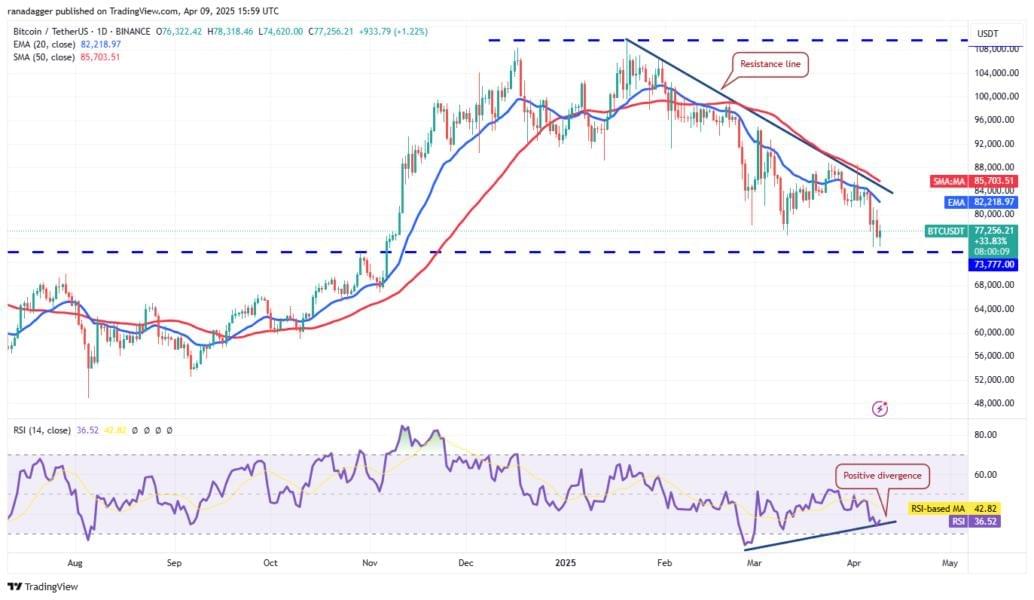Click the Nov label on time axis
1034x600 pixels.
(369, 563)
